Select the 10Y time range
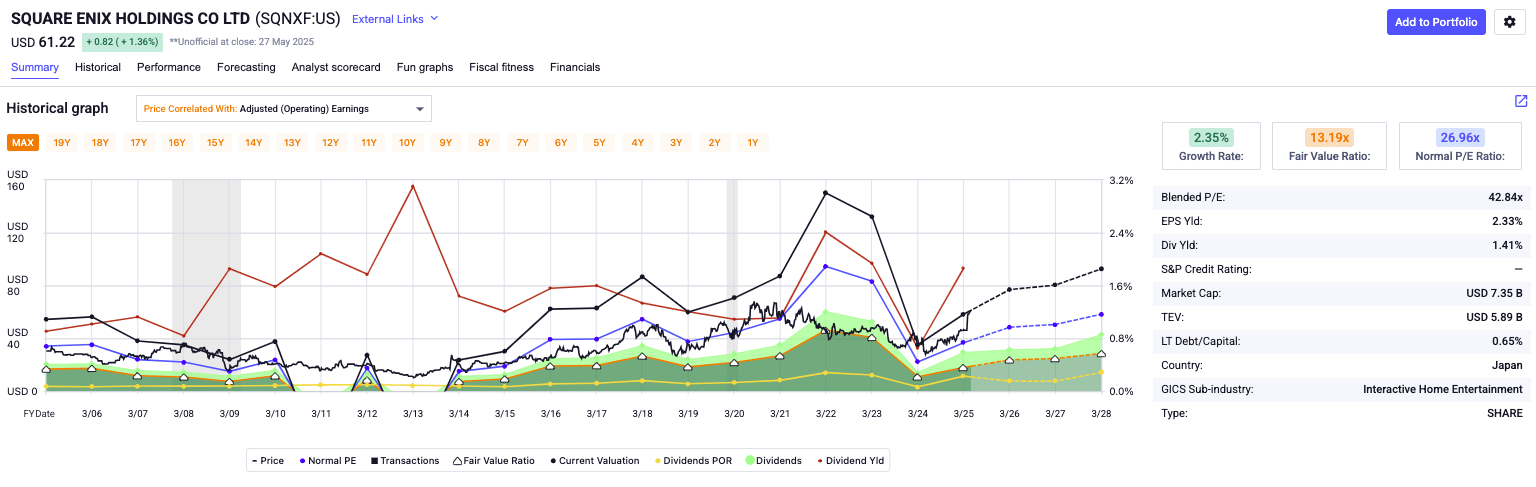Image resolution: width=1536 pixels, height=487 pixels. click(x=407, y=143)
